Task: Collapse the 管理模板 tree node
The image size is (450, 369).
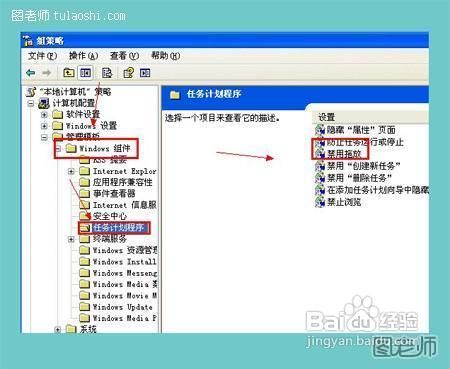Action: click(x=44, y=137)
